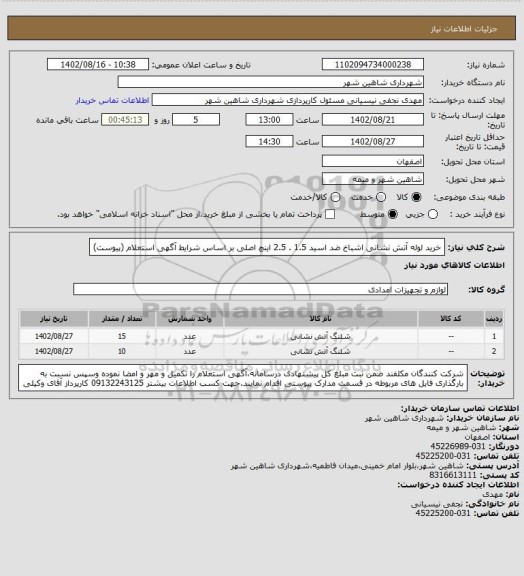Click the general need description field
Screen dimensions: 524x576
pyautogui.click(x=267, y=247)
